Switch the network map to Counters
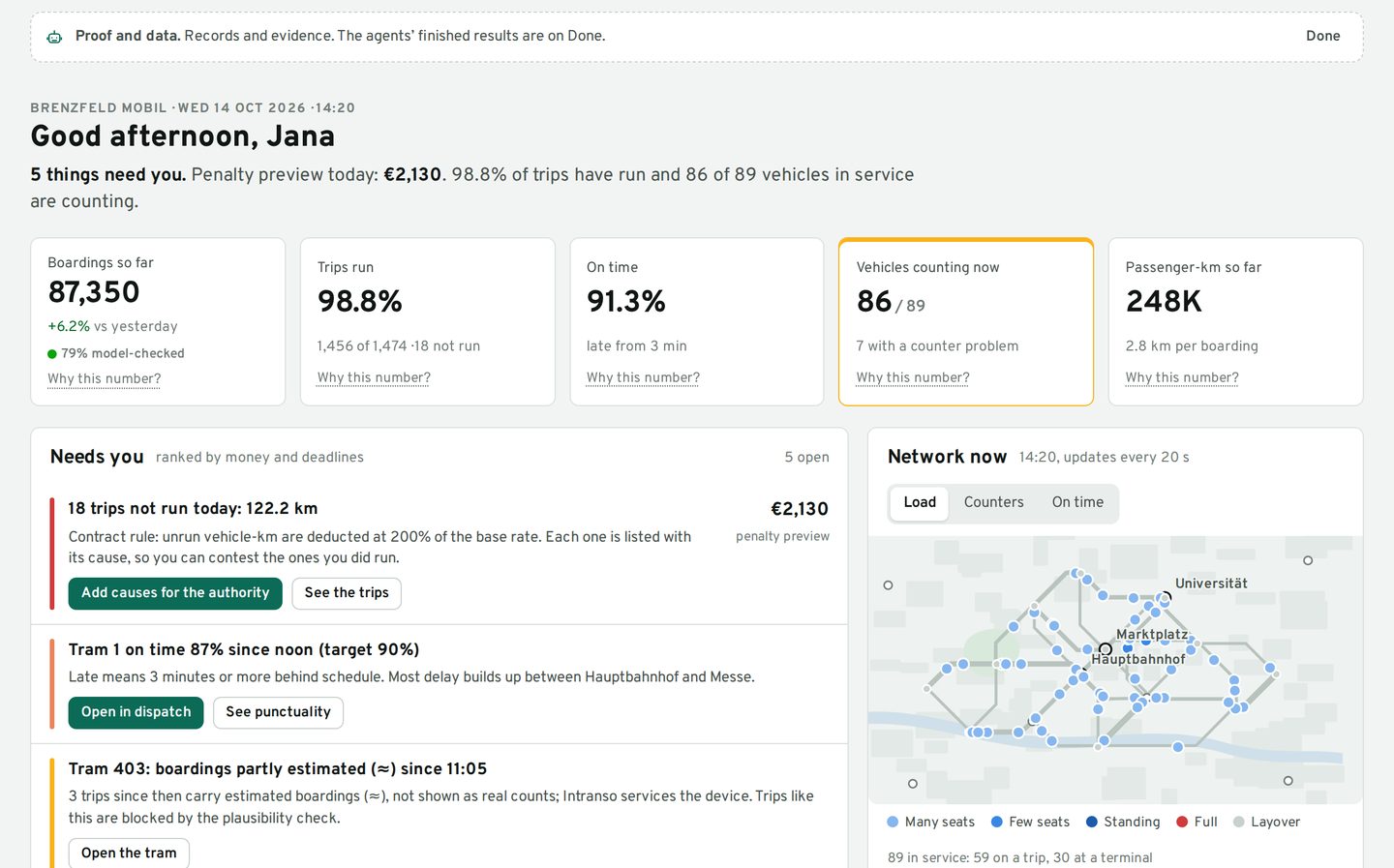This screenshot has height=868, width=1394. (993, 502)
